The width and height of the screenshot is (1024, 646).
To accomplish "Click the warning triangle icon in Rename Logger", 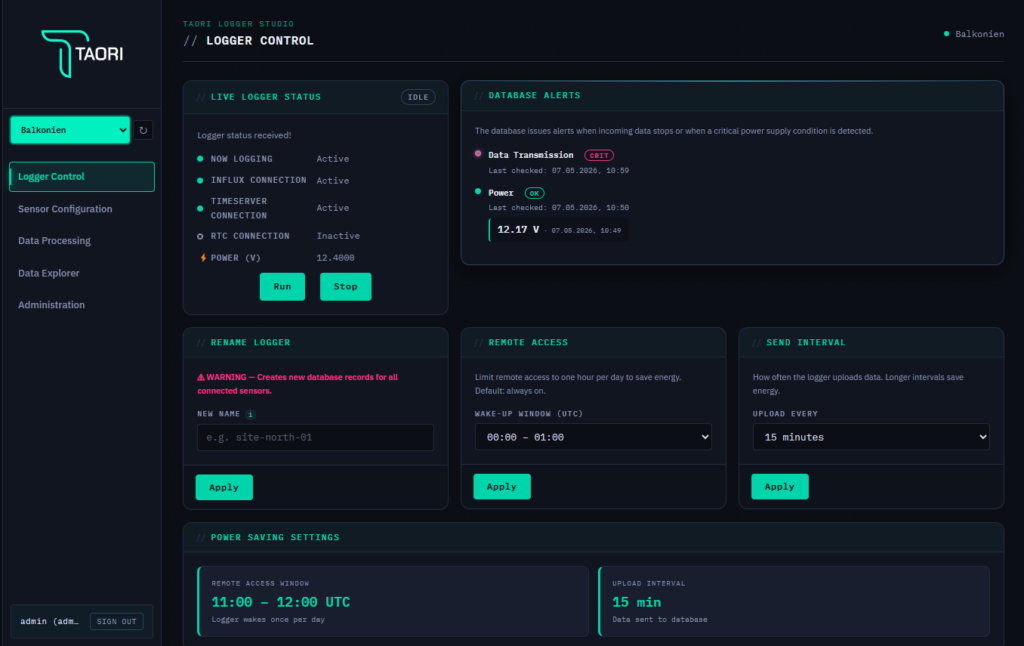I will click(x=201, y=378).
